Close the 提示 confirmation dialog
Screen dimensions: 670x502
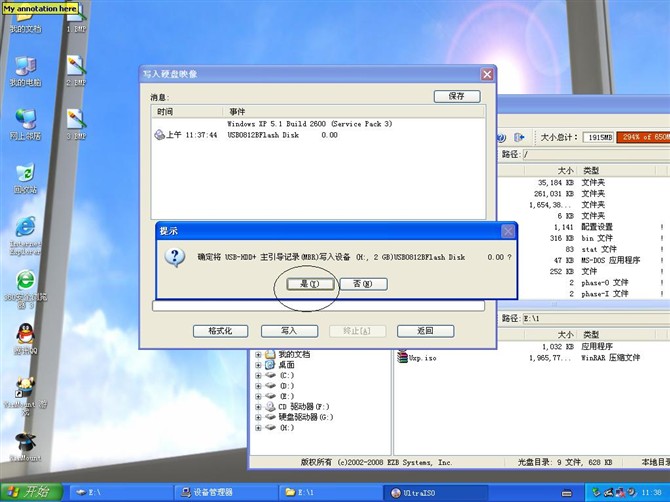508,231
